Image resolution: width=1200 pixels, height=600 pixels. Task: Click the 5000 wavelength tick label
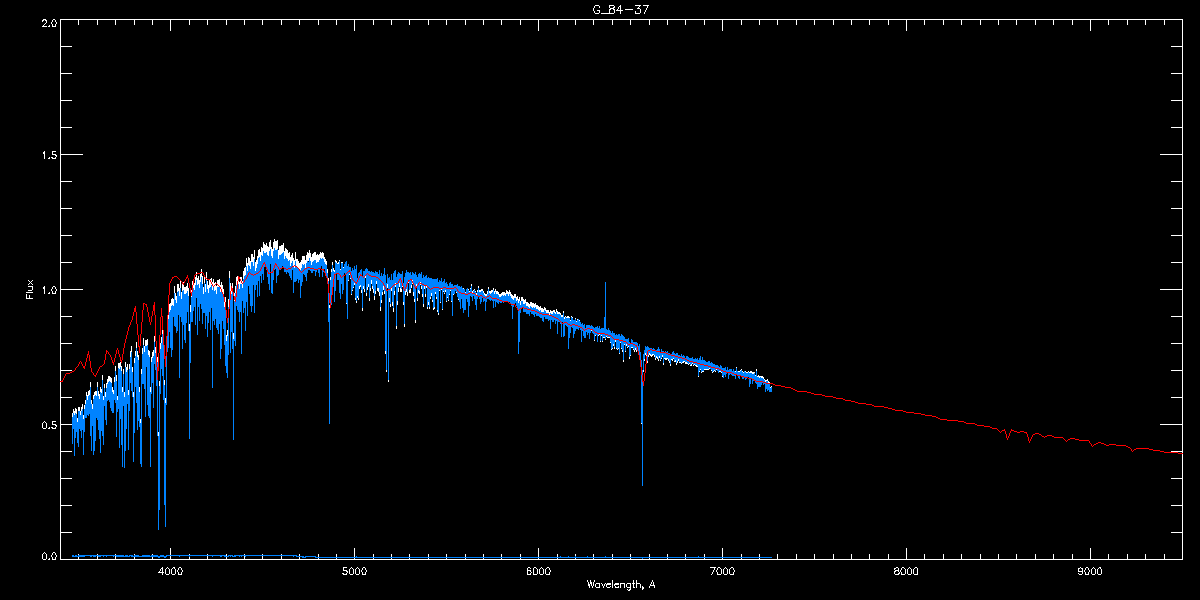(x=354, y=572)
